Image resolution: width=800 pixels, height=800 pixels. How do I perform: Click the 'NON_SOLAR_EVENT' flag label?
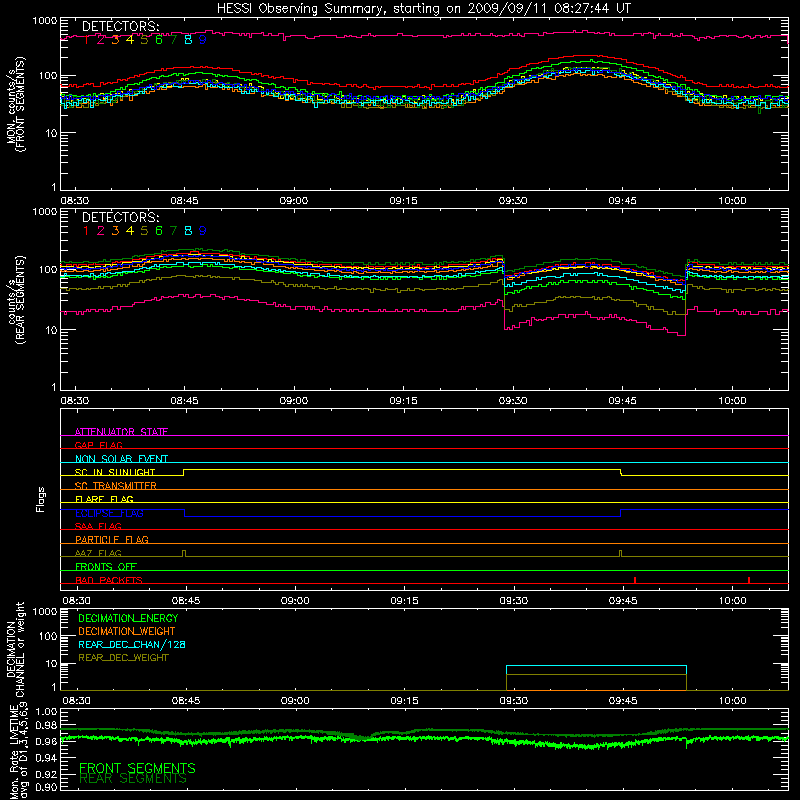[121, 459]
